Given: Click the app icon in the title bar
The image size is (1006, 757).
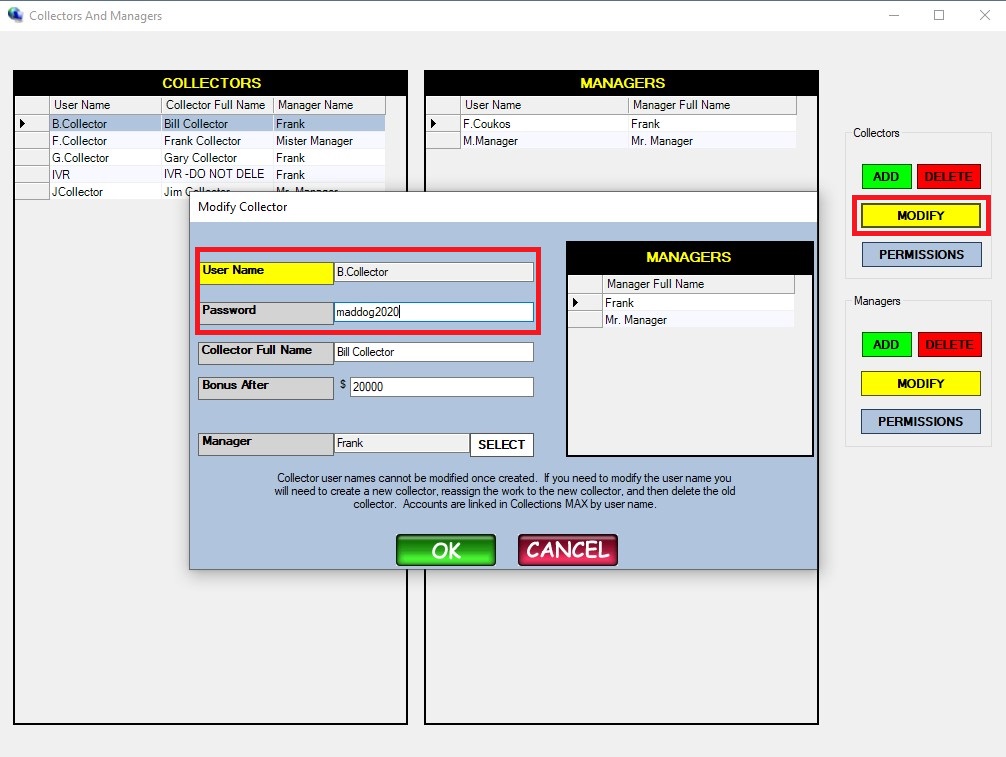Looking at the screenshot, I should (15, 16).
